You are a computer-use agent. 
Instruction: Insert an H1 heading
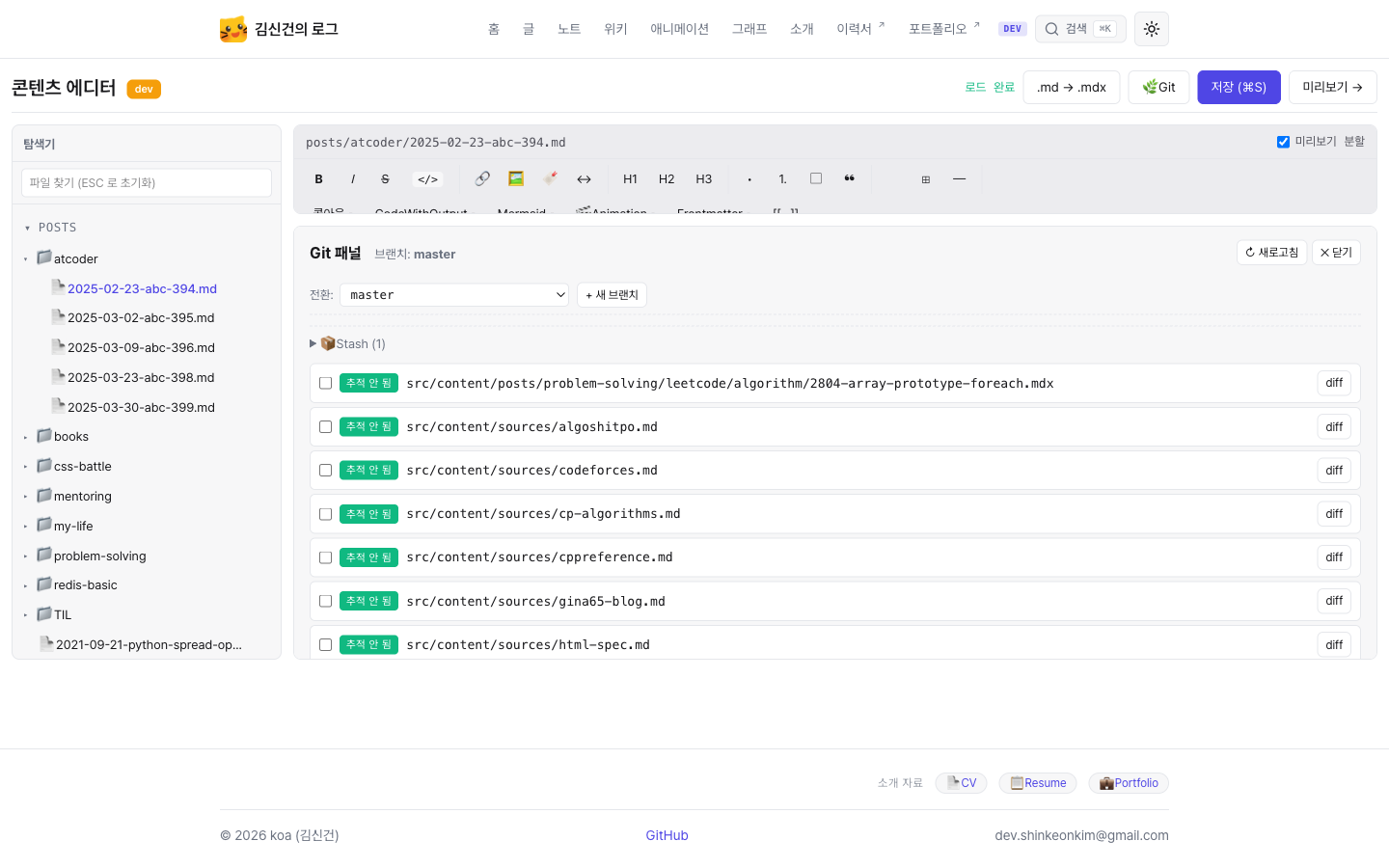pos(630,179)
